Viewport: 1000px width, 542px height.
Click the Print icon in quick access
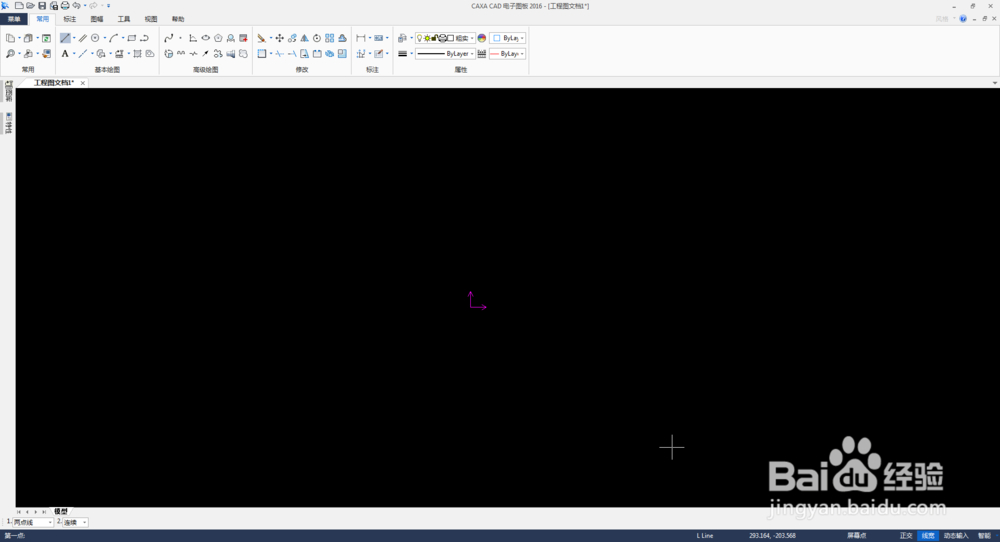[x=65, y=6]
